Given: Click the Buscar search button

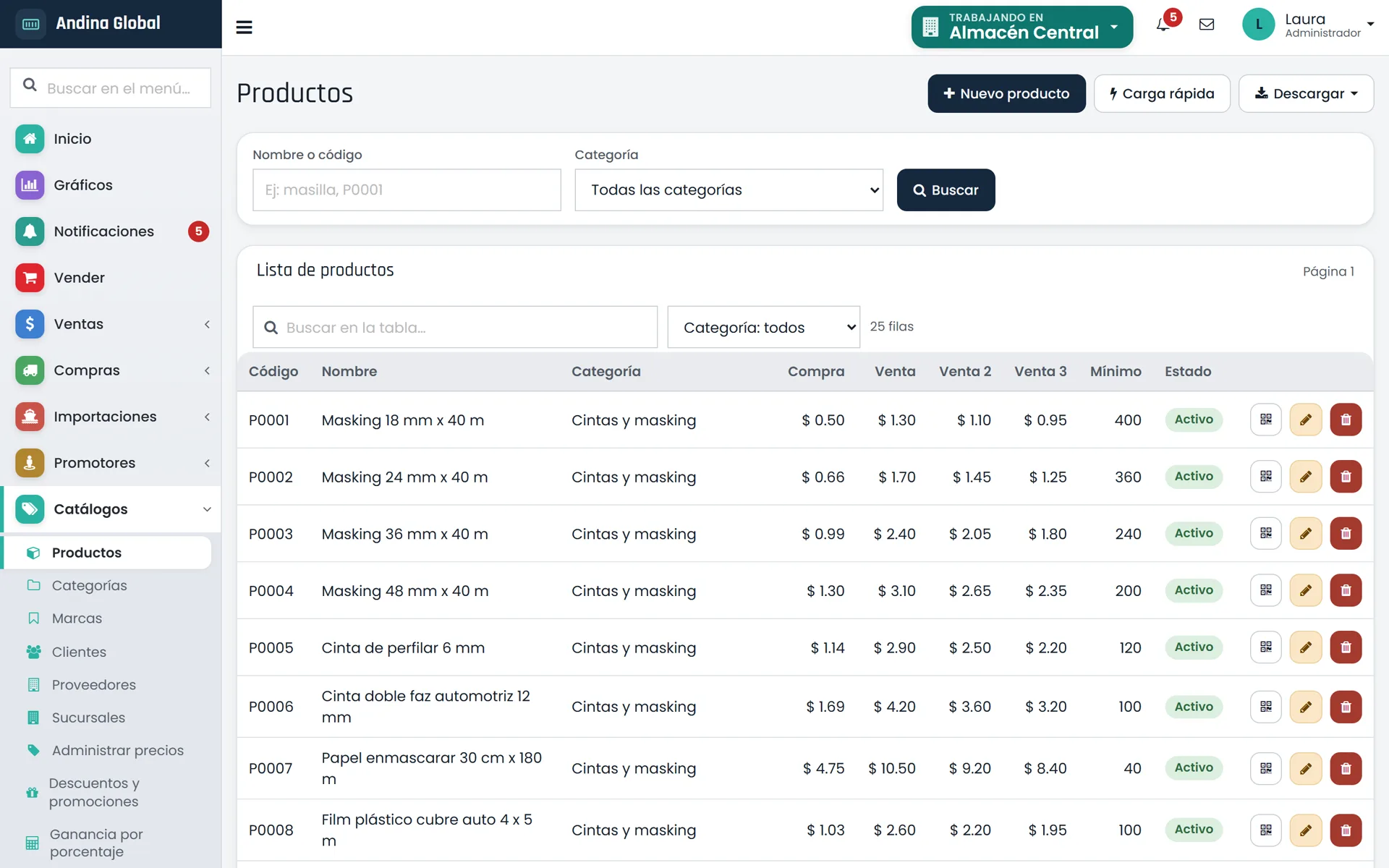Looking at the screenshot, I should (946, 190).
